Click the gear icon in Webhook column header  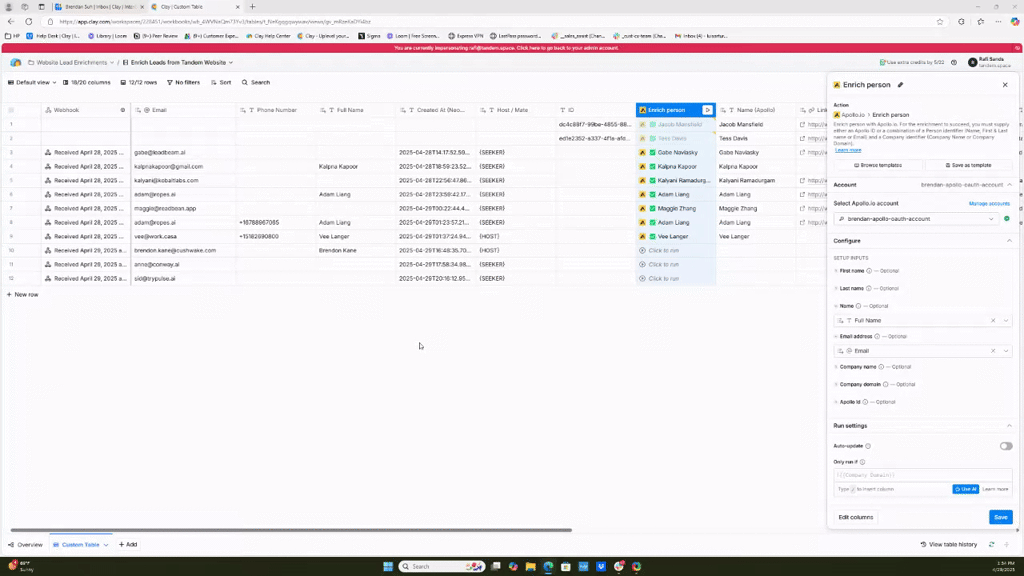click(x=123, y=110)
